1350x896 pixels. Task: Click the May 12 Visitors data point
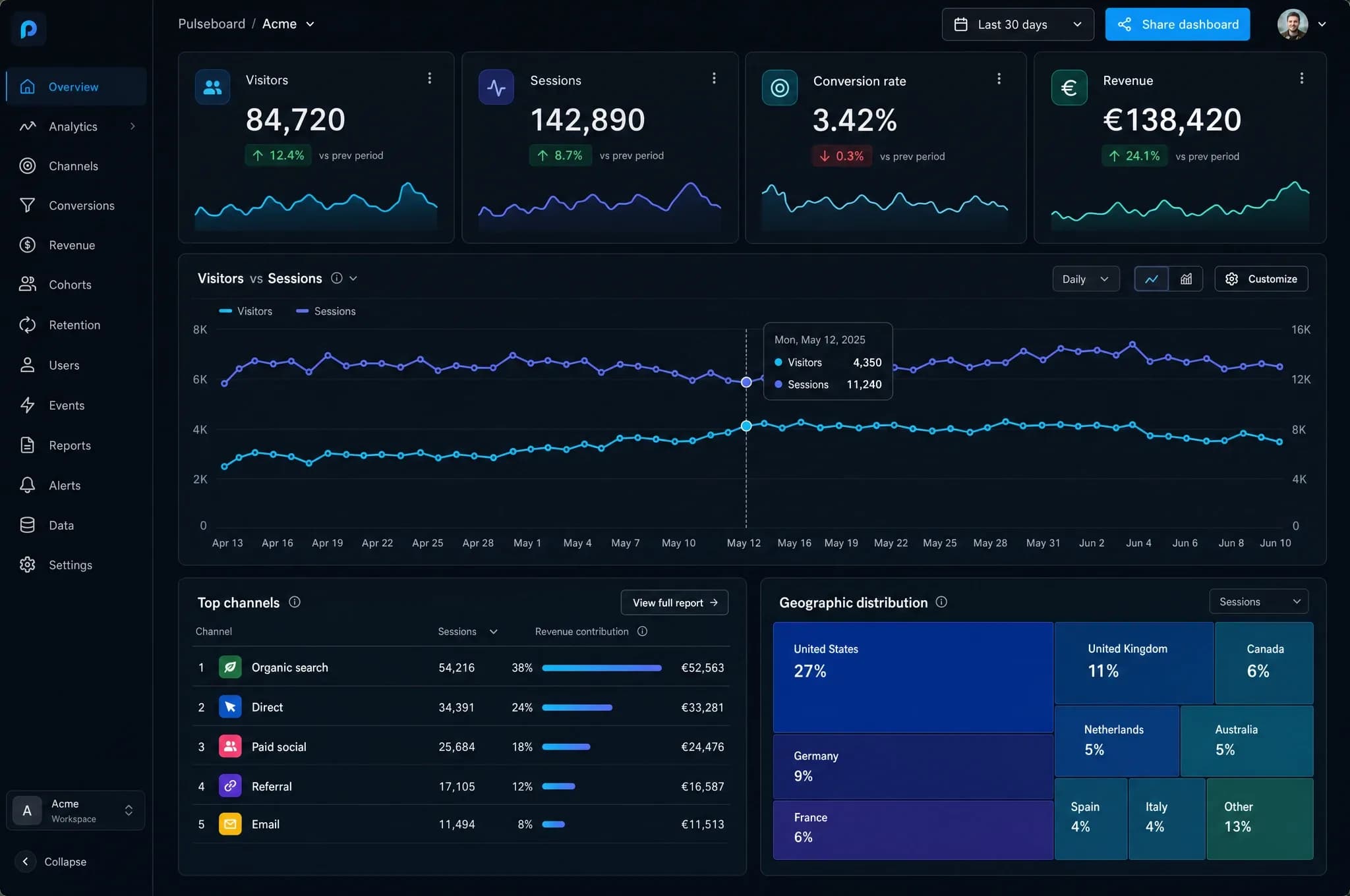746,426
